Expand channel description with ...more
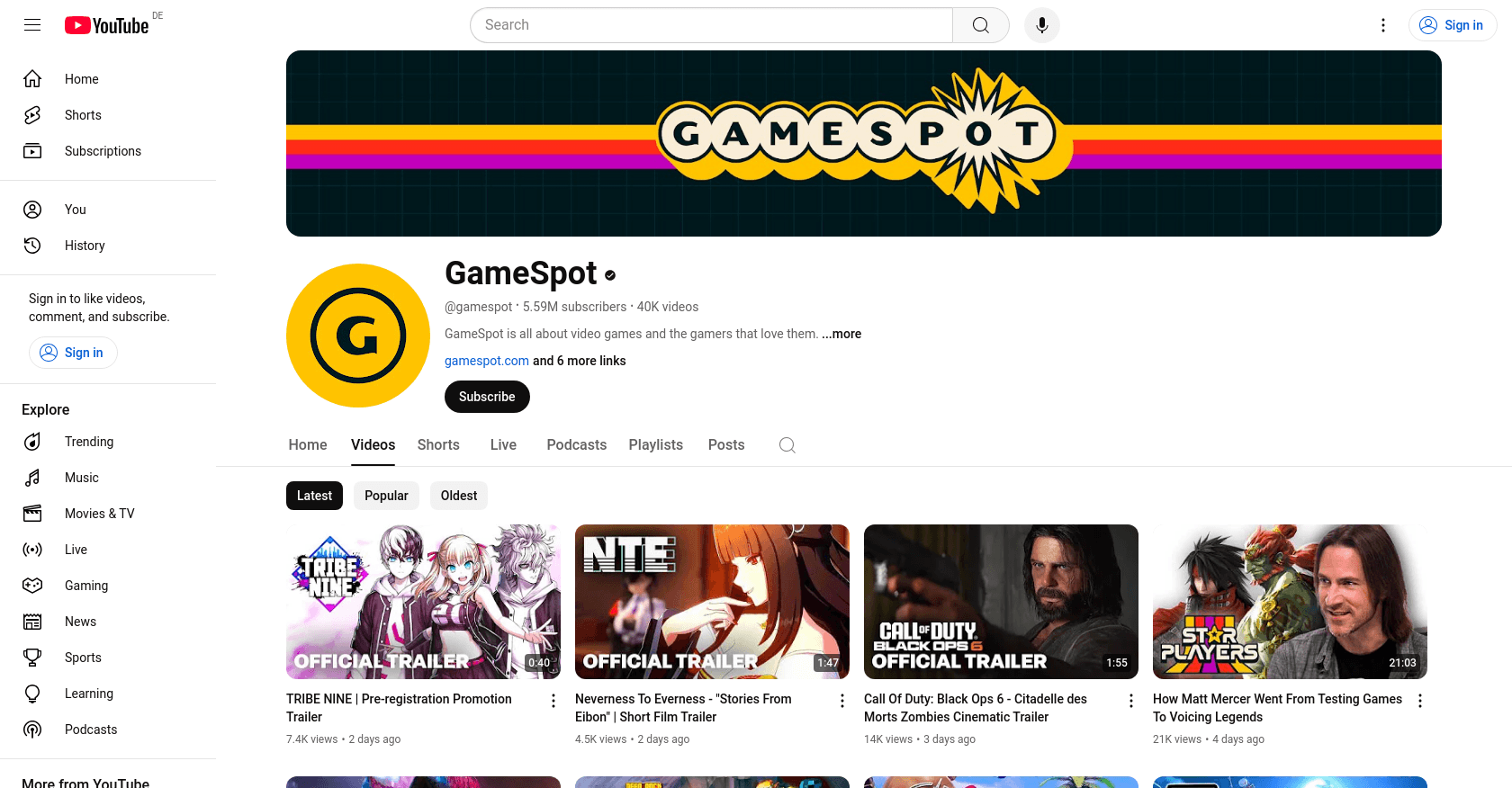The width and height of the screenshot is (1512, 788). (841, 334)
